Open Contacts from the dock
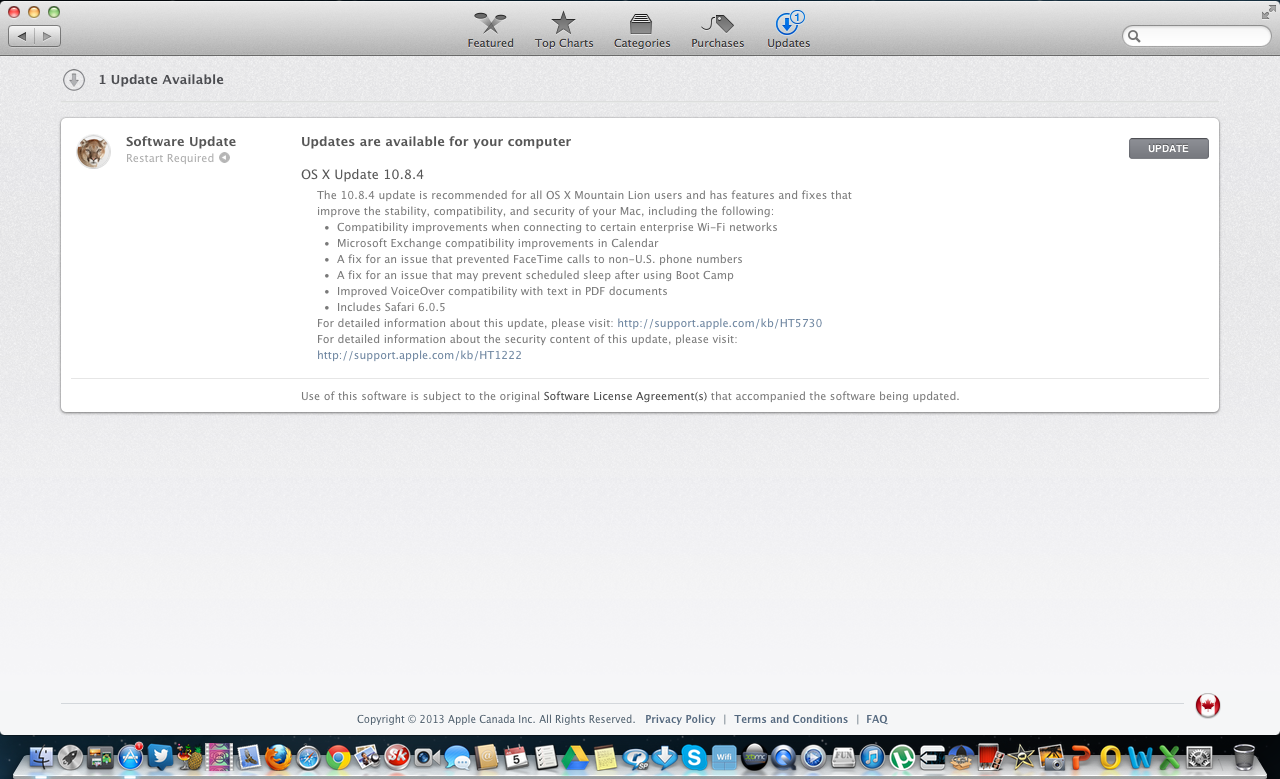This screenshot has height=779, width=1280. pos(486,757)
